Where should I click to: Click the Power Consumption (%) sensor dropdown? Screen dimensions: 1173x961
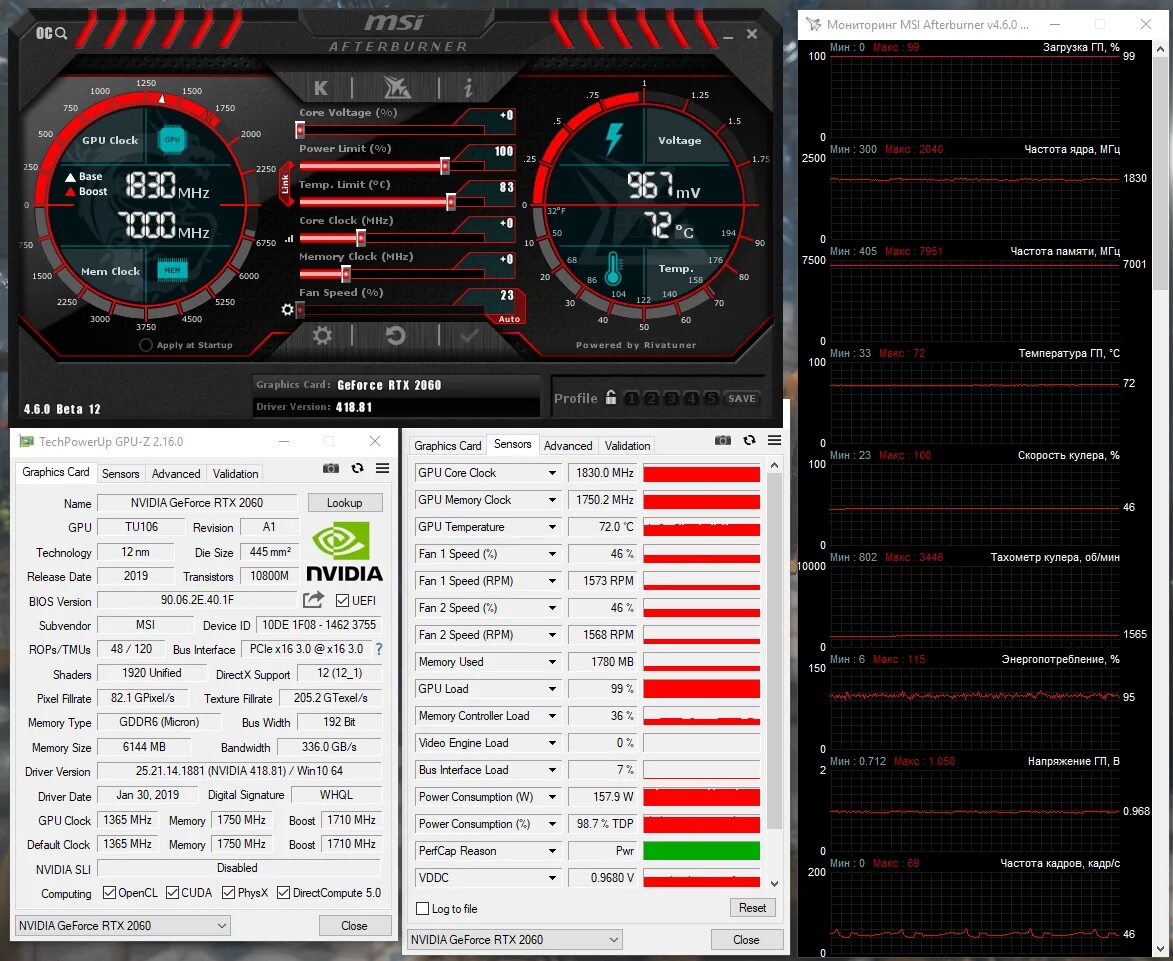tap(552, 824)
